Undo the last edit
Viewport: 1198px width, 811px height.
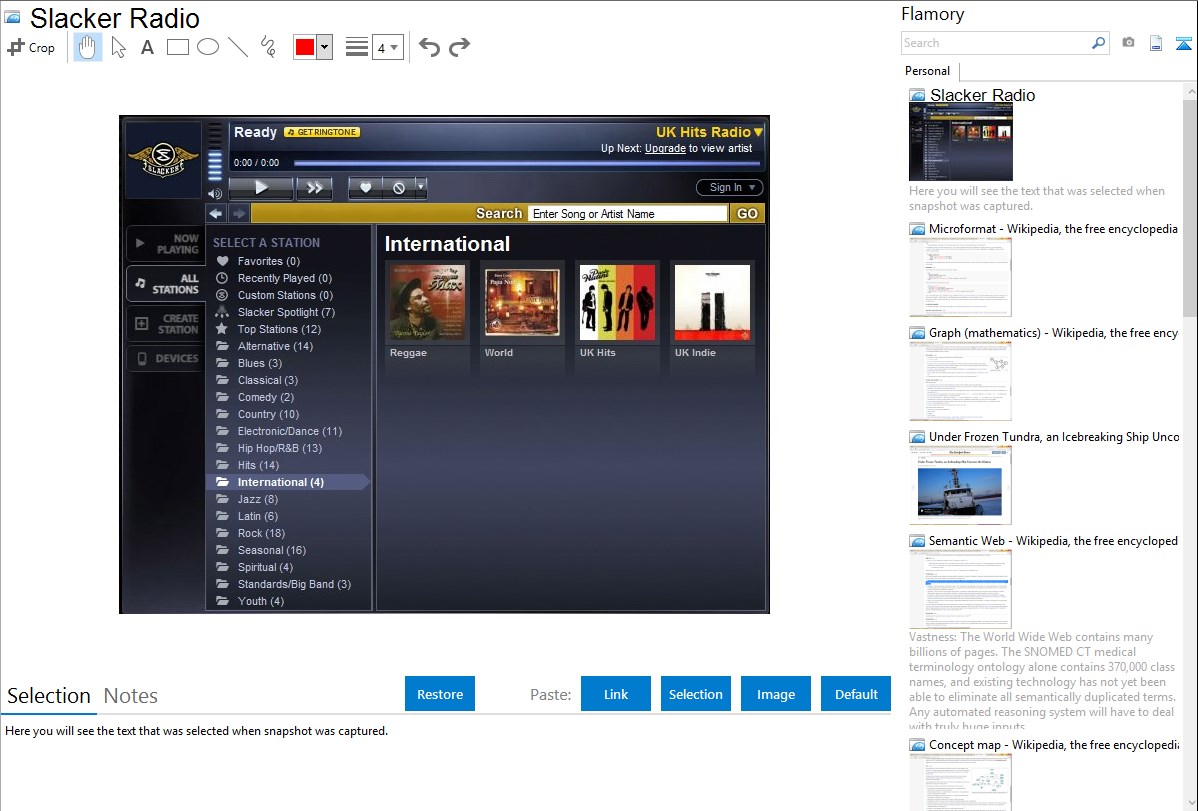point(429,47)
